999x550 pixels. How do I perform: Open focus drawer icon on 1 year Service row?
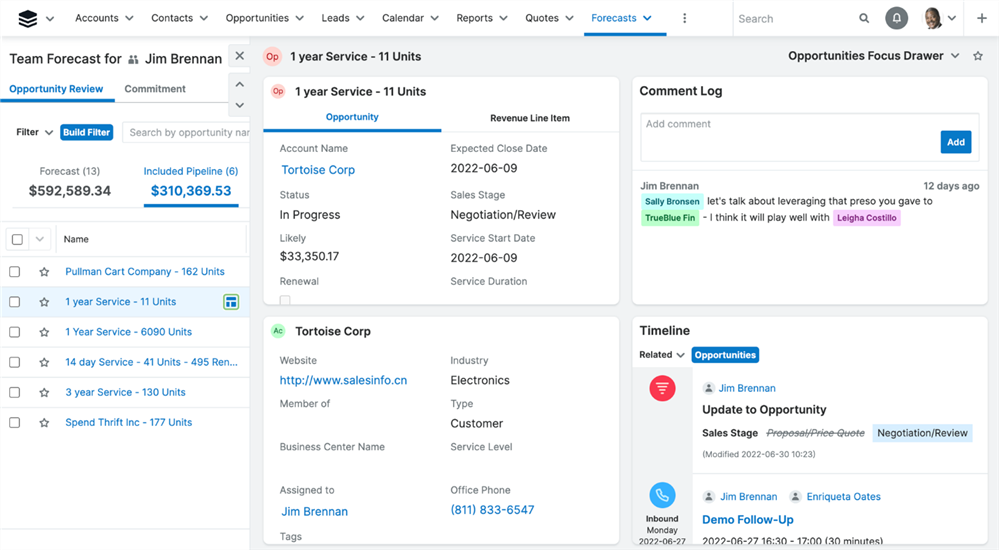click(231, 302)
